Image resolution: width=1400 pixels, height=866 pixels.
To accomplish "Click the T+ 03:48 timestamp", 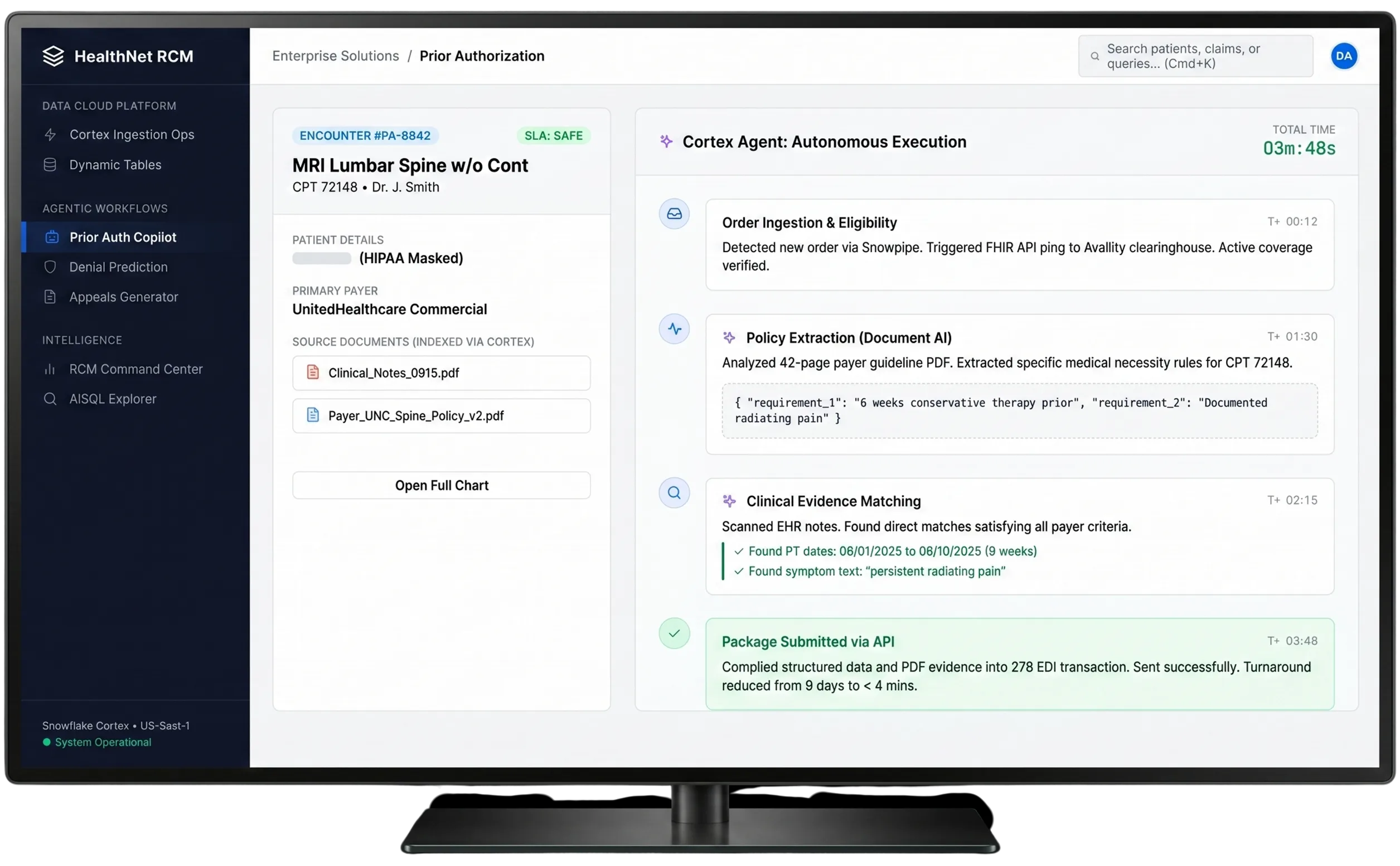I will pyautogui.click(x=1292, y=641).
